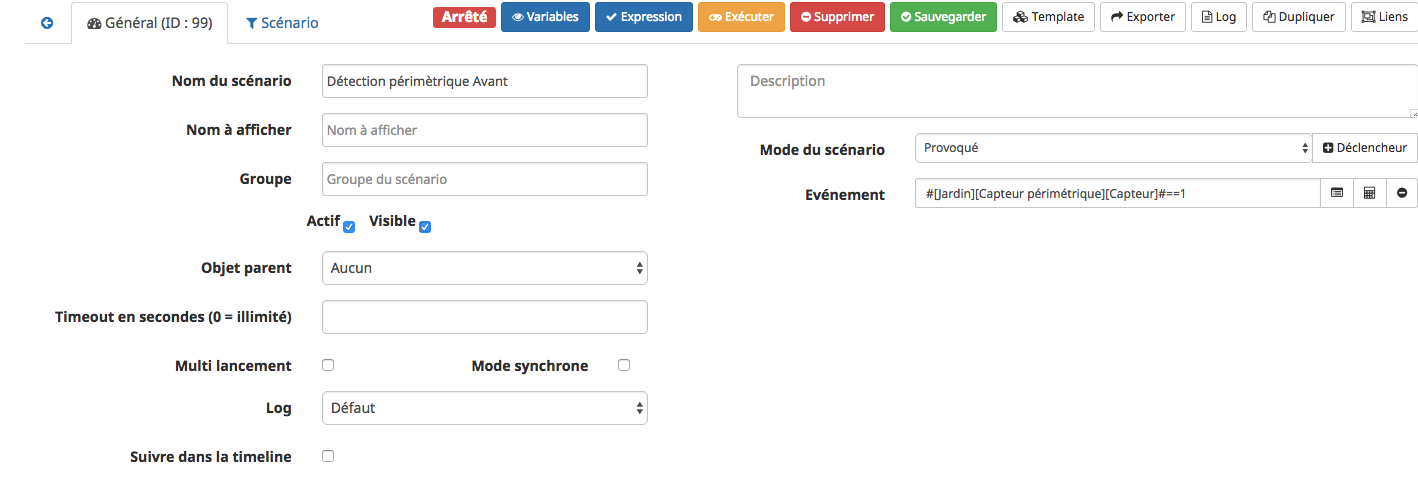
Task: Enable Multi lancement checkbox
Action: (x=328, y=365)
